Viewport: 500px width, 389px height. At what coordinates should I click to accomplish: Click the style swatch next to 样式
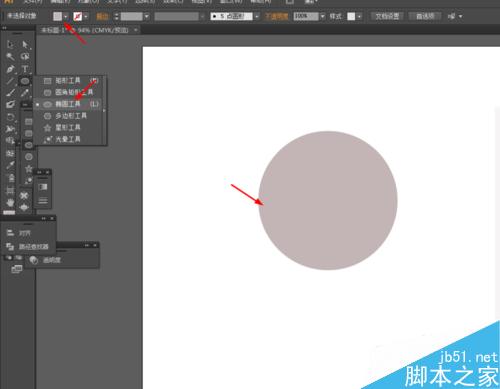tap(351, 16)
